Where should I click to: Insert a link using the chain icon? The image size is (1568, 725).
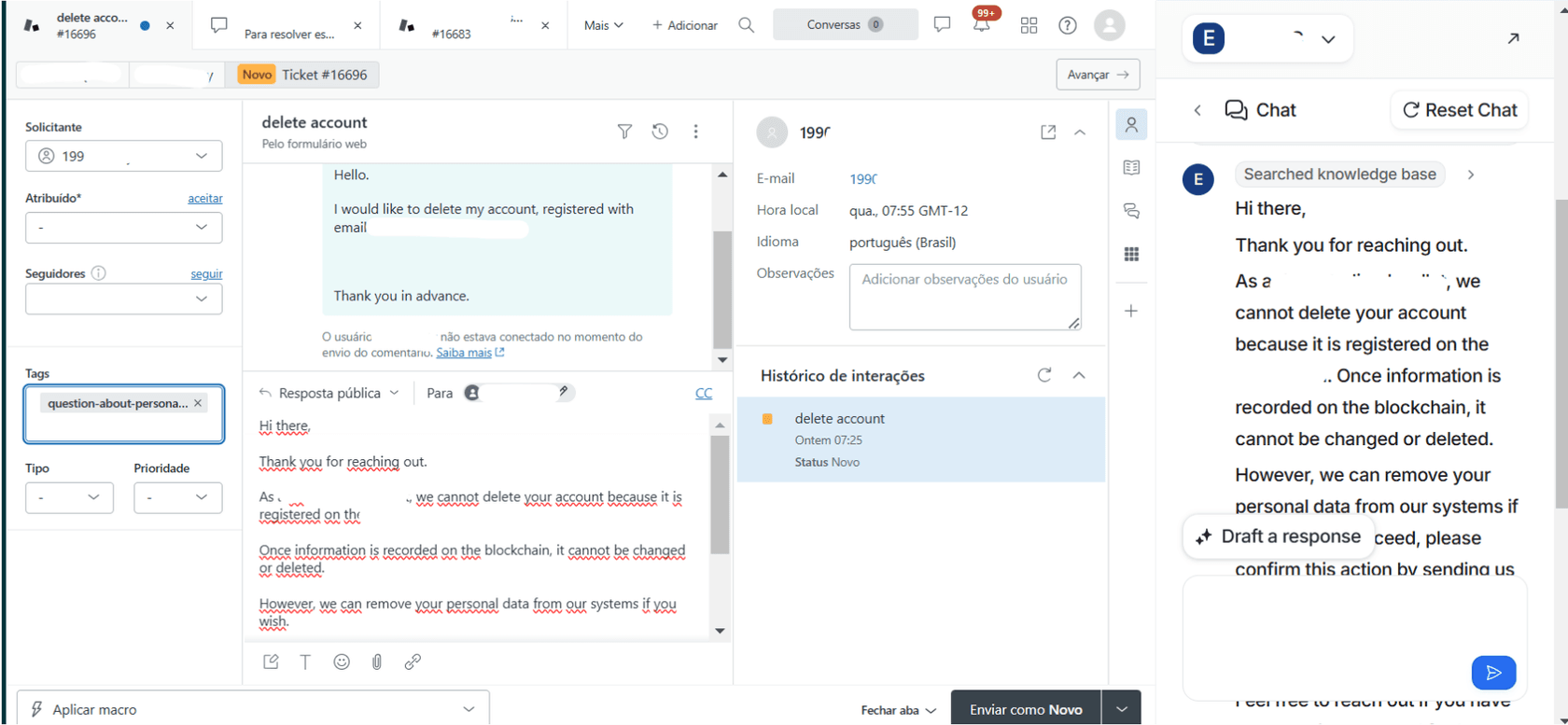point(413,662)
